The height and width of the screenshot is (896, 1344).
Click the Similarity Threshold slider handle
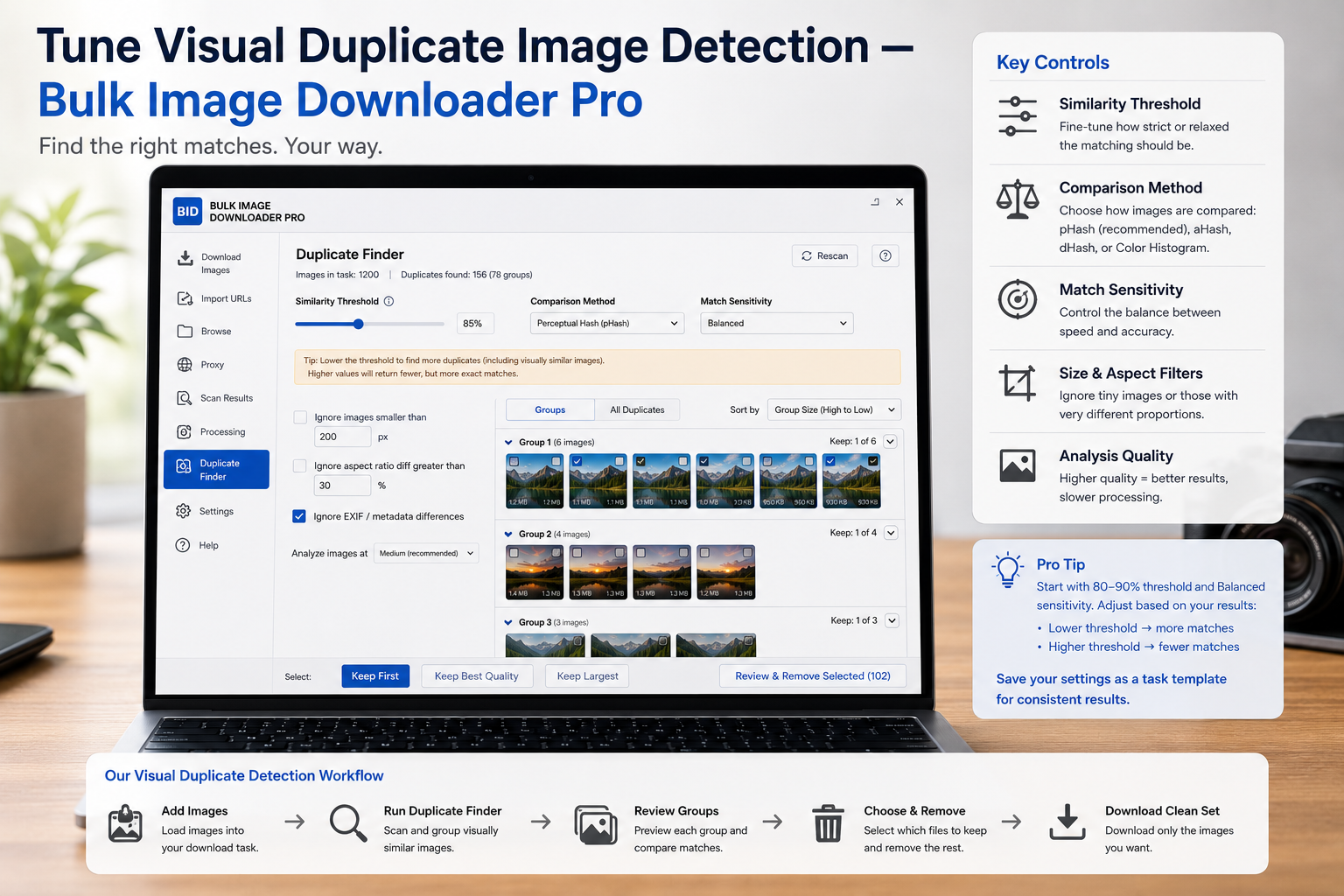(359, 324)
